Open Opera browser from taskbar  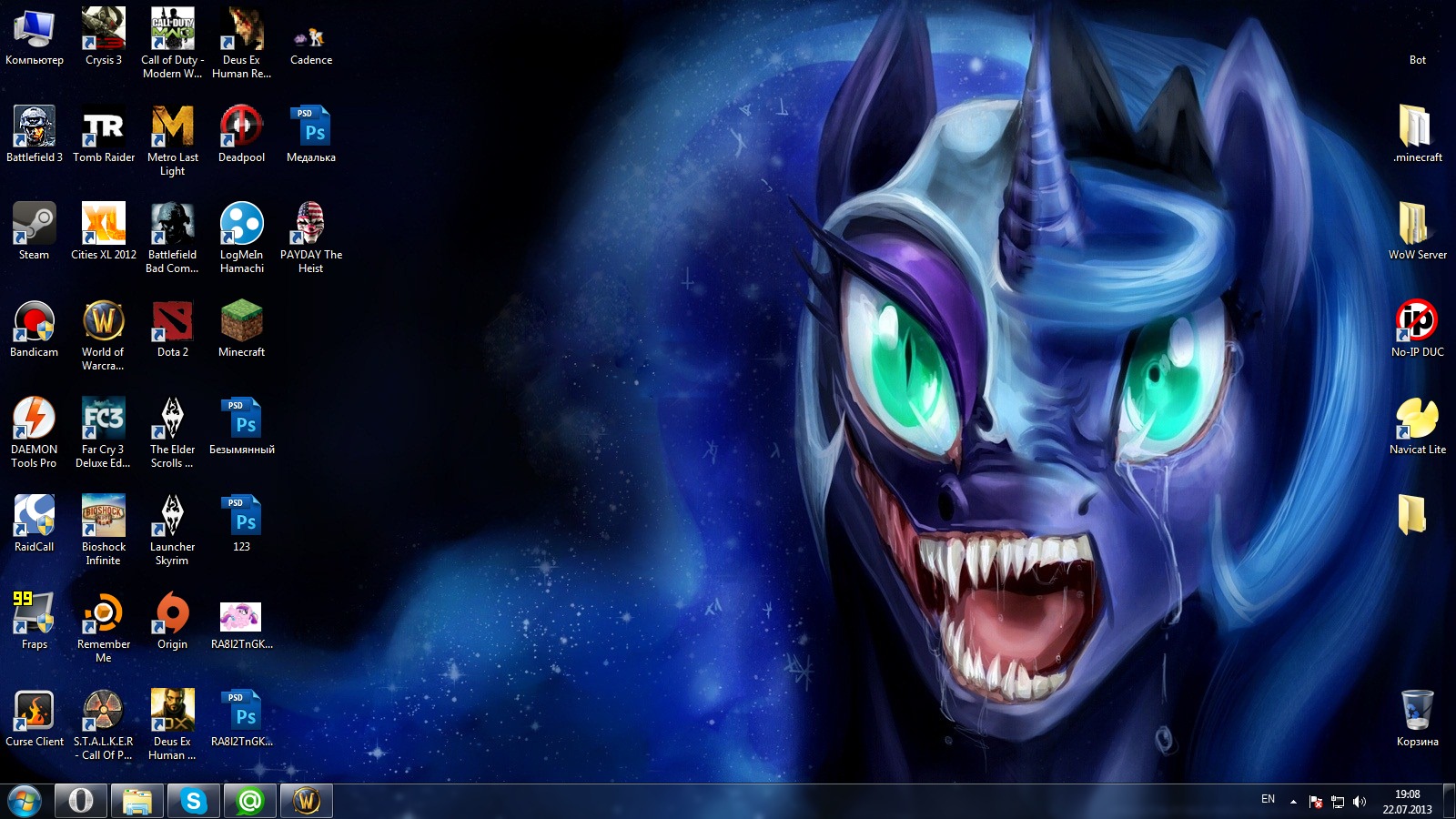[81, 801]
